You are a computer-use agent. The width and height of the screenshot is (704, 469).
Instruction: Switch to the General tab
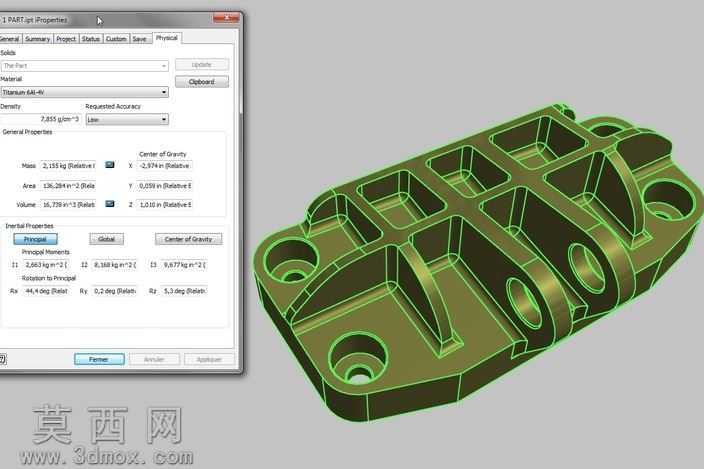[x=10, y=39]
